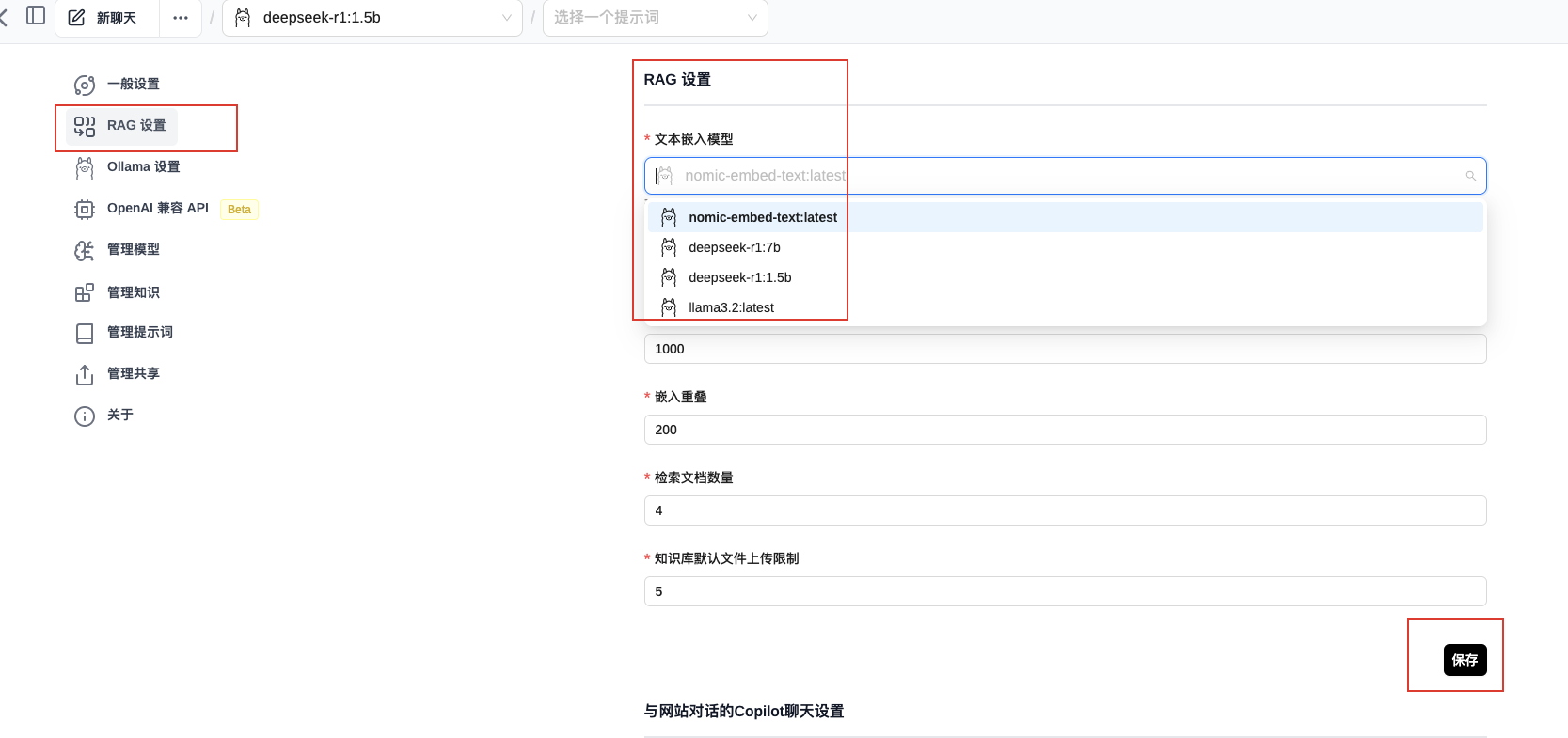Click the 与网站对话的Copilot聊天设置 heading
This screenshot has height=738, width=1568.
coord(744,711)
